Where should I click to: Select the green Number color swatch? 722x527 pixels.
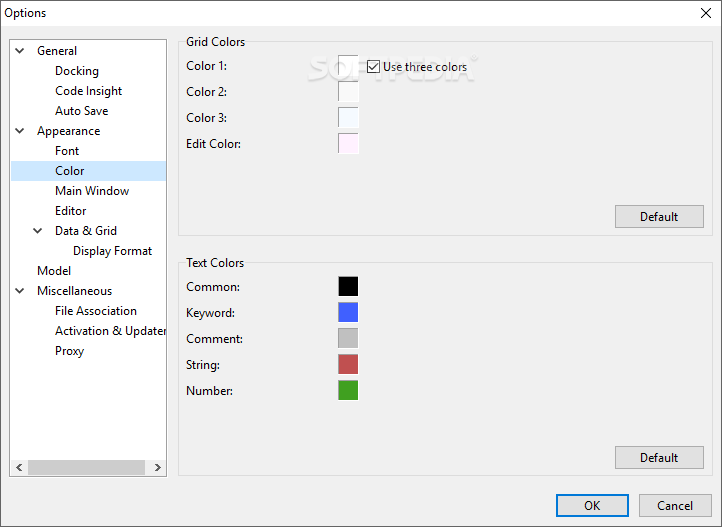348,391
